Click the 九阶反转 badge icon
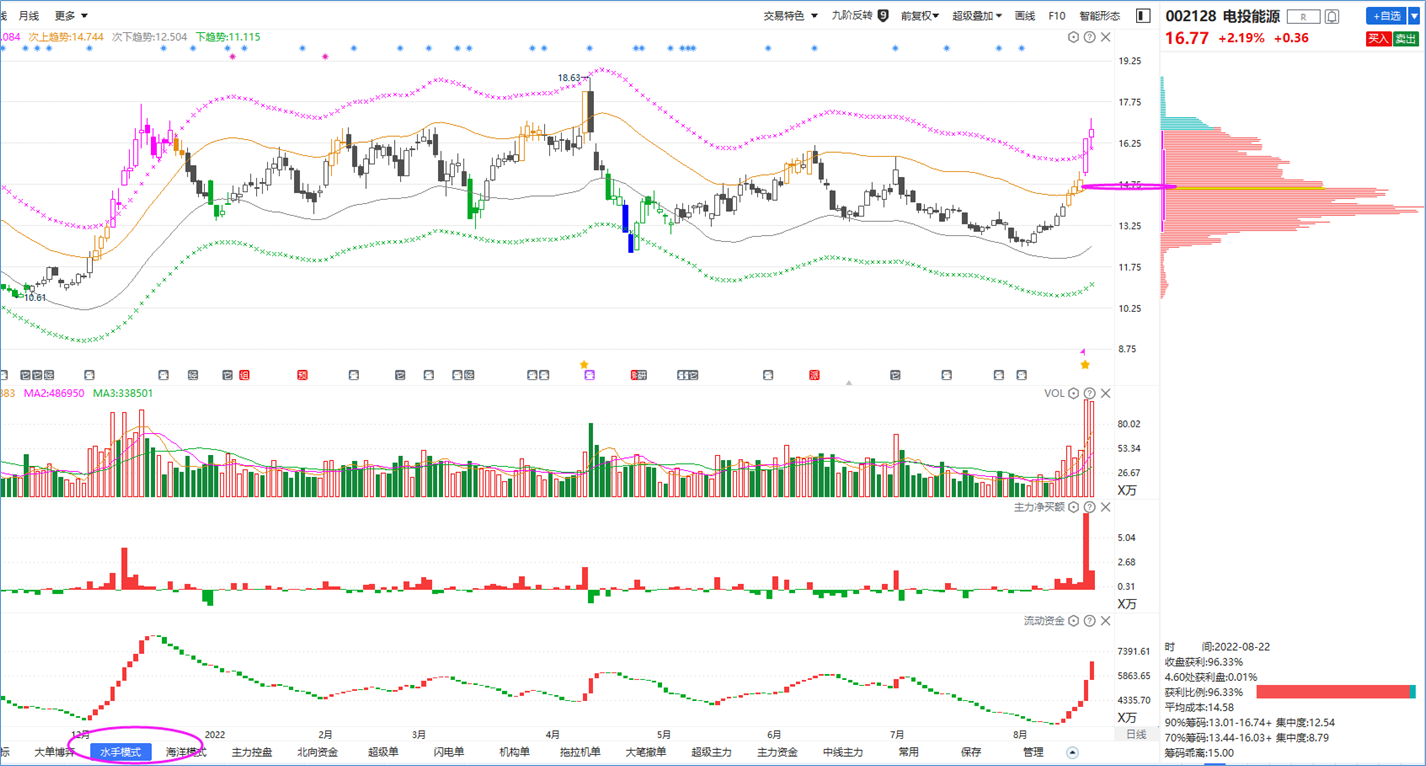The height and width of the screenshot is (766, 1426). pyautogui.click(x=883, y=16)
